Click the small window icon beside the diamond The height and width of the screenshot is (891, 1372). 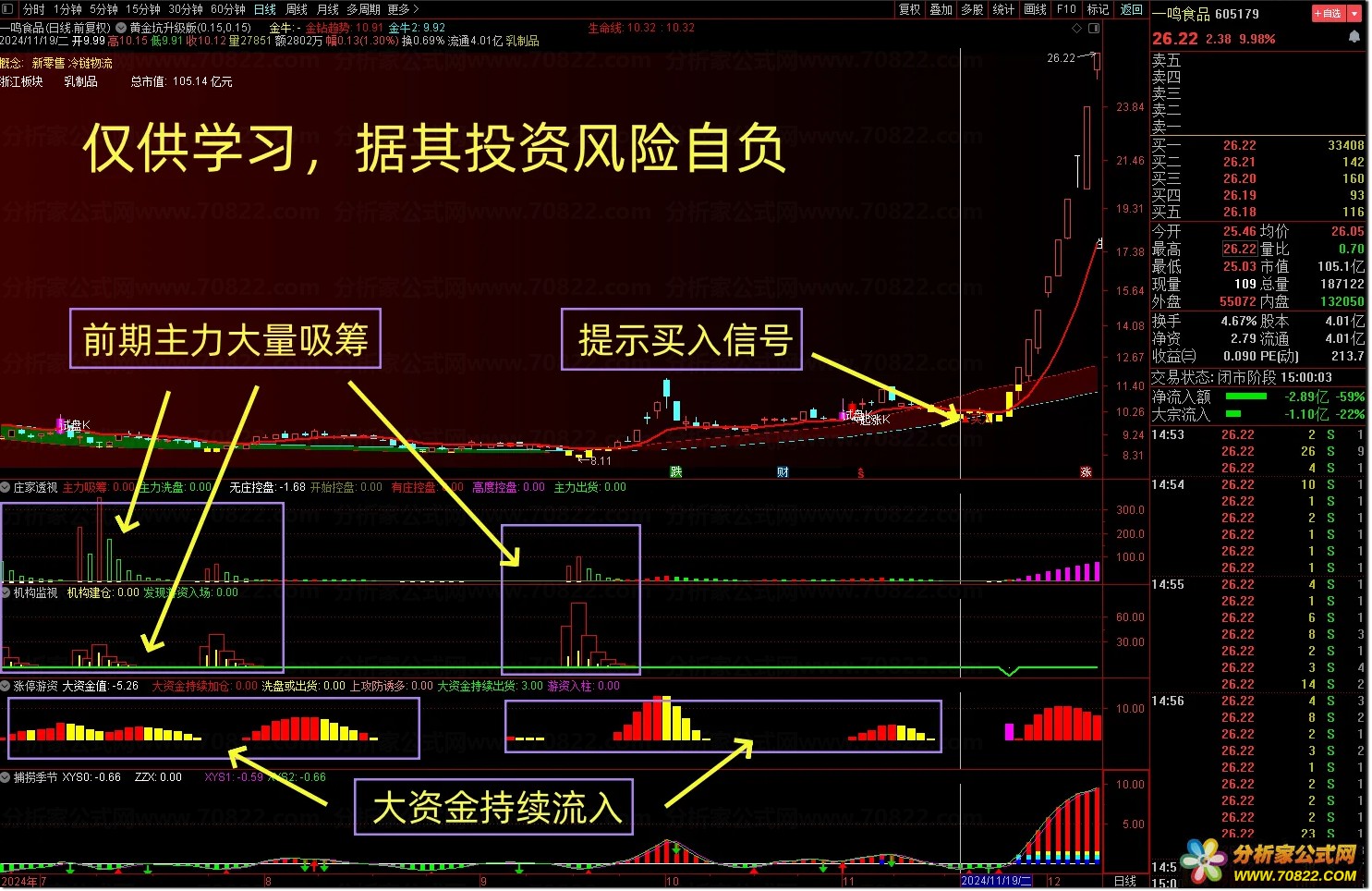coord(1093,30)
